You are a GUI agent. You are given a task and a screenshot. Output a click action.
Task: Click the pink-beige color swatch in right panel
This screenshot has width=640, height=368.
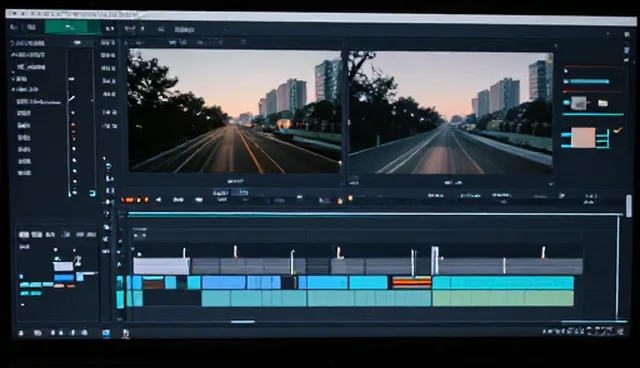(583, 137)
